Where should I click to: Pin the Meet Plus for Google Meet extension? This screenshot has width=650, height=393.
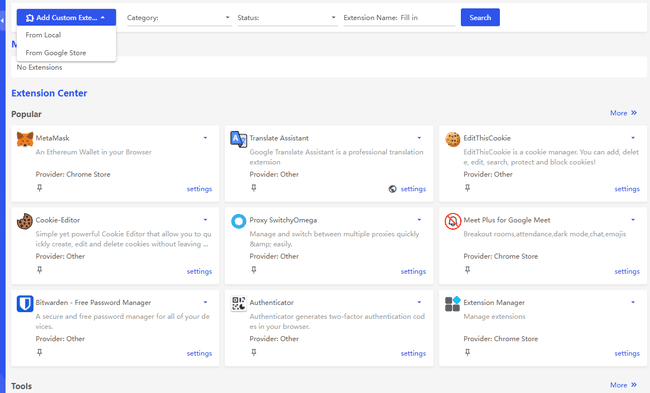point(468,270)
